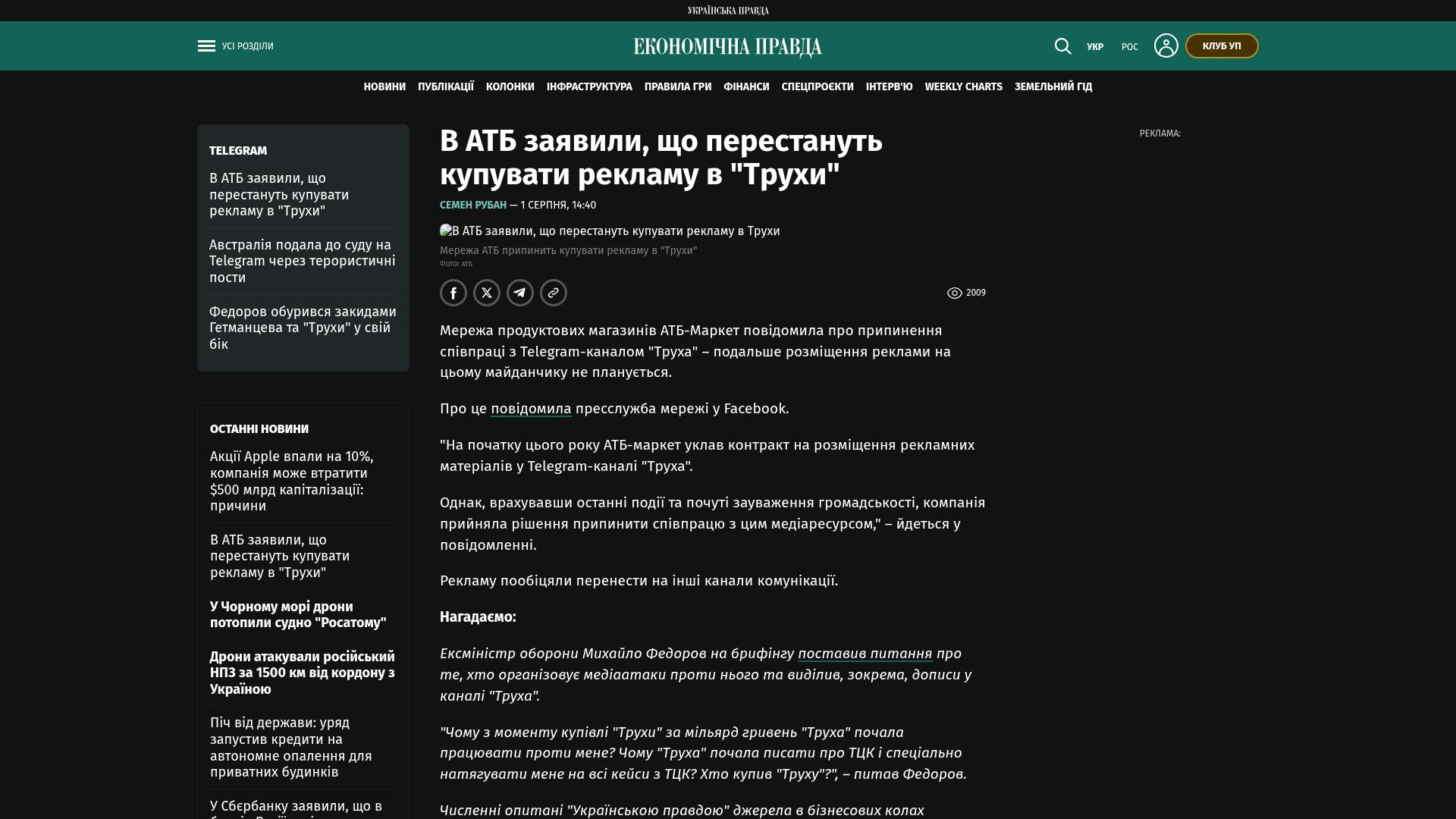The height and width of the screenshot is (819, 1456).
Task: Go to the Фінанси section
Action: (x=746, y=87)
